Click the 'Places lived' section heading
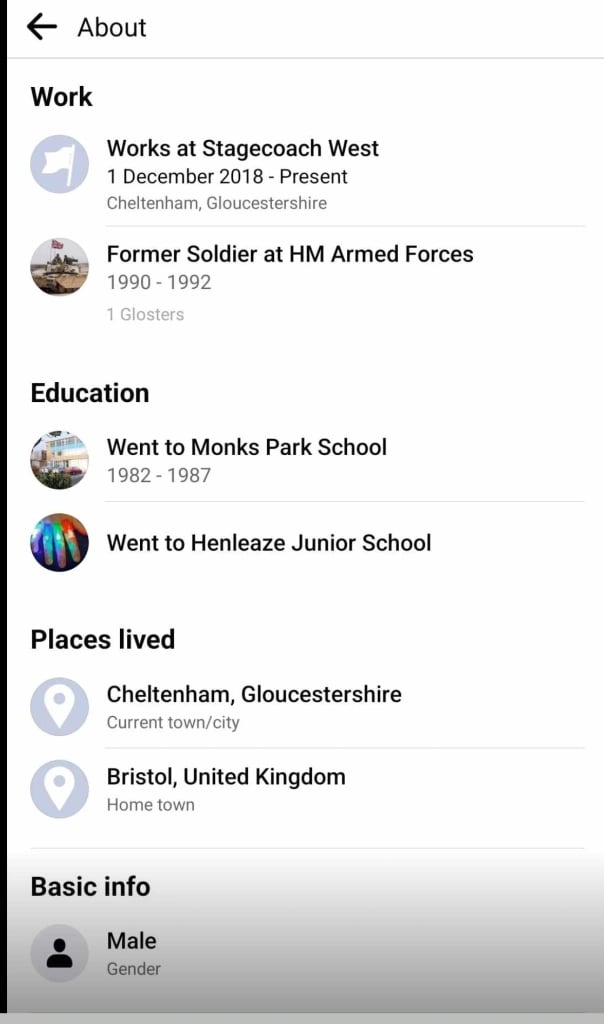 [103, 639]
